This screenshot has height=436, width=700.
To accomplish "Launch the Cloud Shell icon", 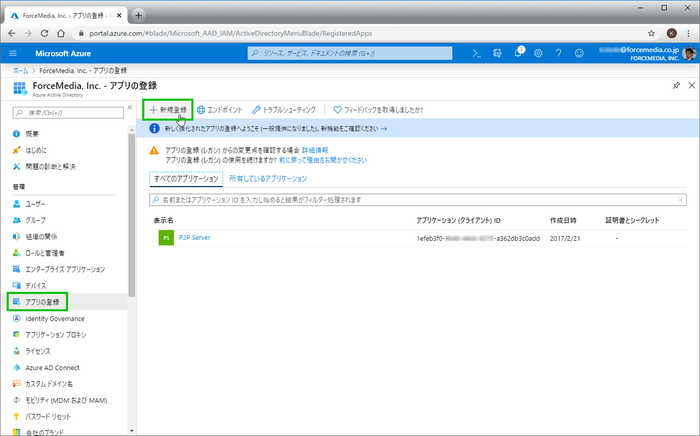I will coord(477,53).
